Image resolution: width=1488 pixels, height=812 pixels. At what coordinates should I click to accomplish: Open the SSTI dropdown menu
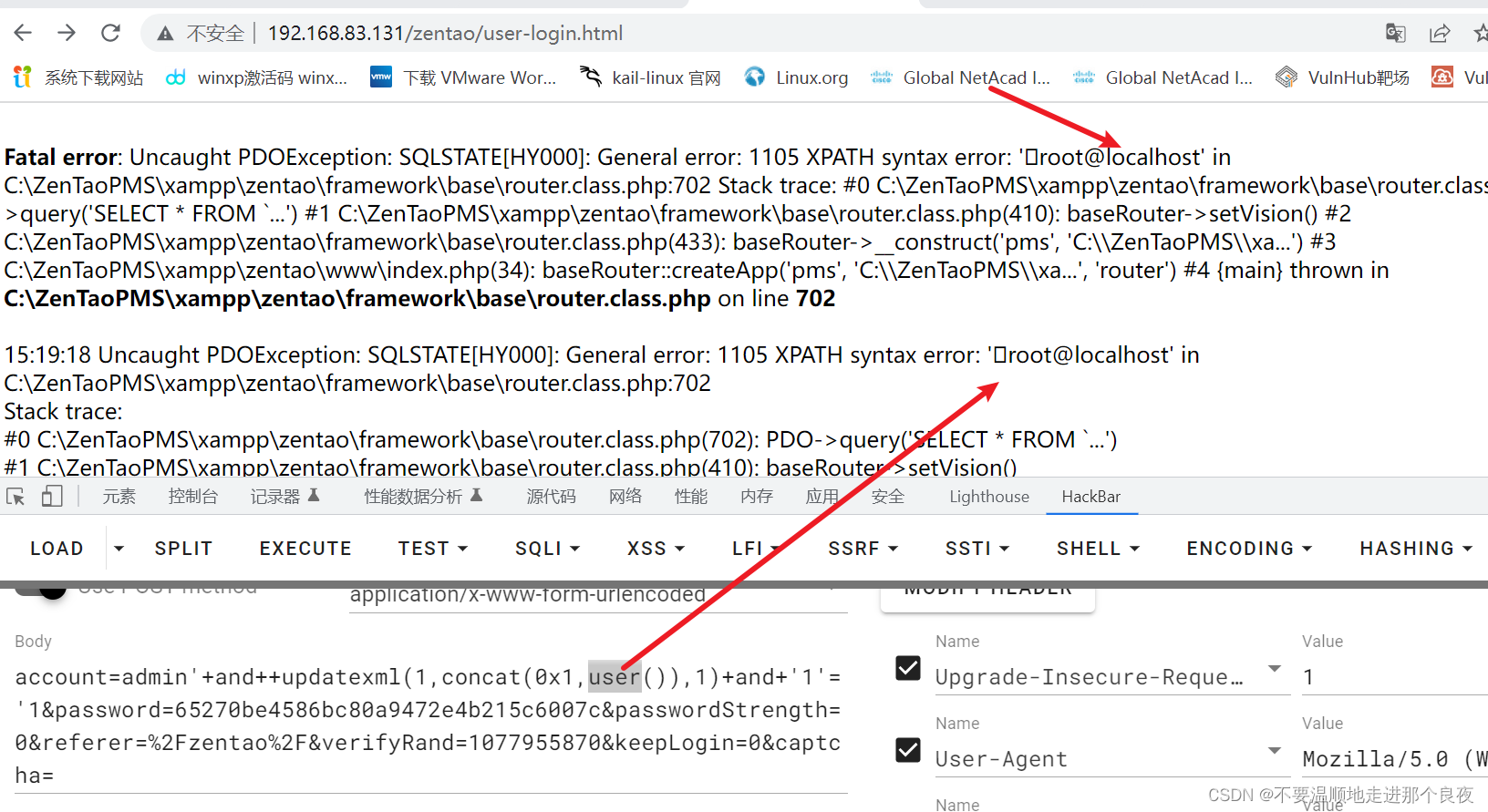pos(977,549)
